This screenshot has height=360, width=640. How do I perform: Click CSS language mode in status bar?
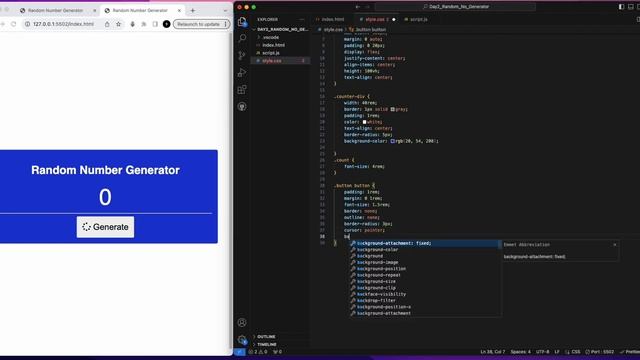[x=576, y=352]
